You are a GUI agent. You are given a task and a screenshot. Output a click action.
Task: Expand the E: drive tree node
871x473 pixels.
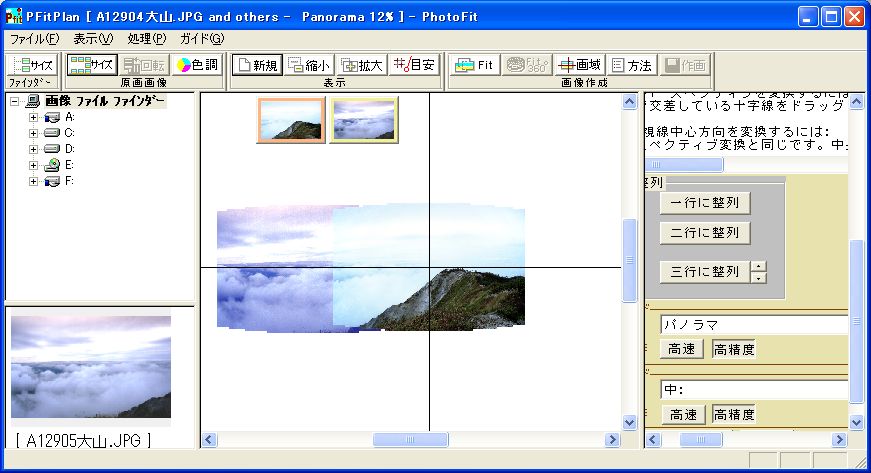(33, 165)
